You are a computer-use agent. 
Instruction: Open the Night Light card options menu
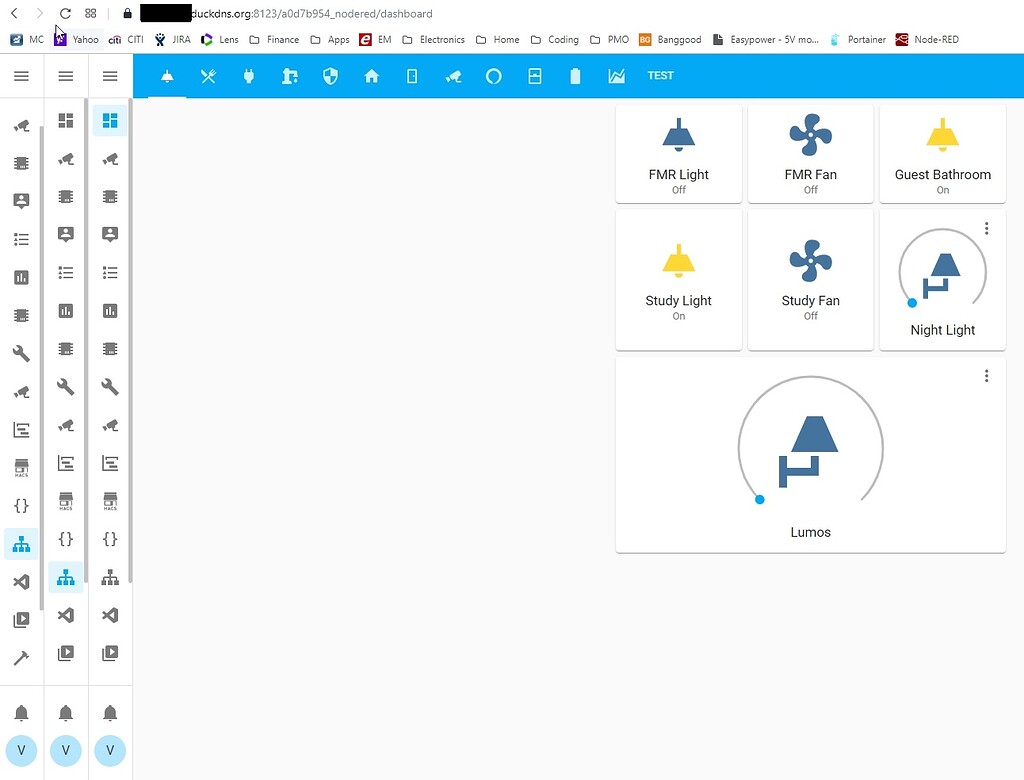(987, 228)
